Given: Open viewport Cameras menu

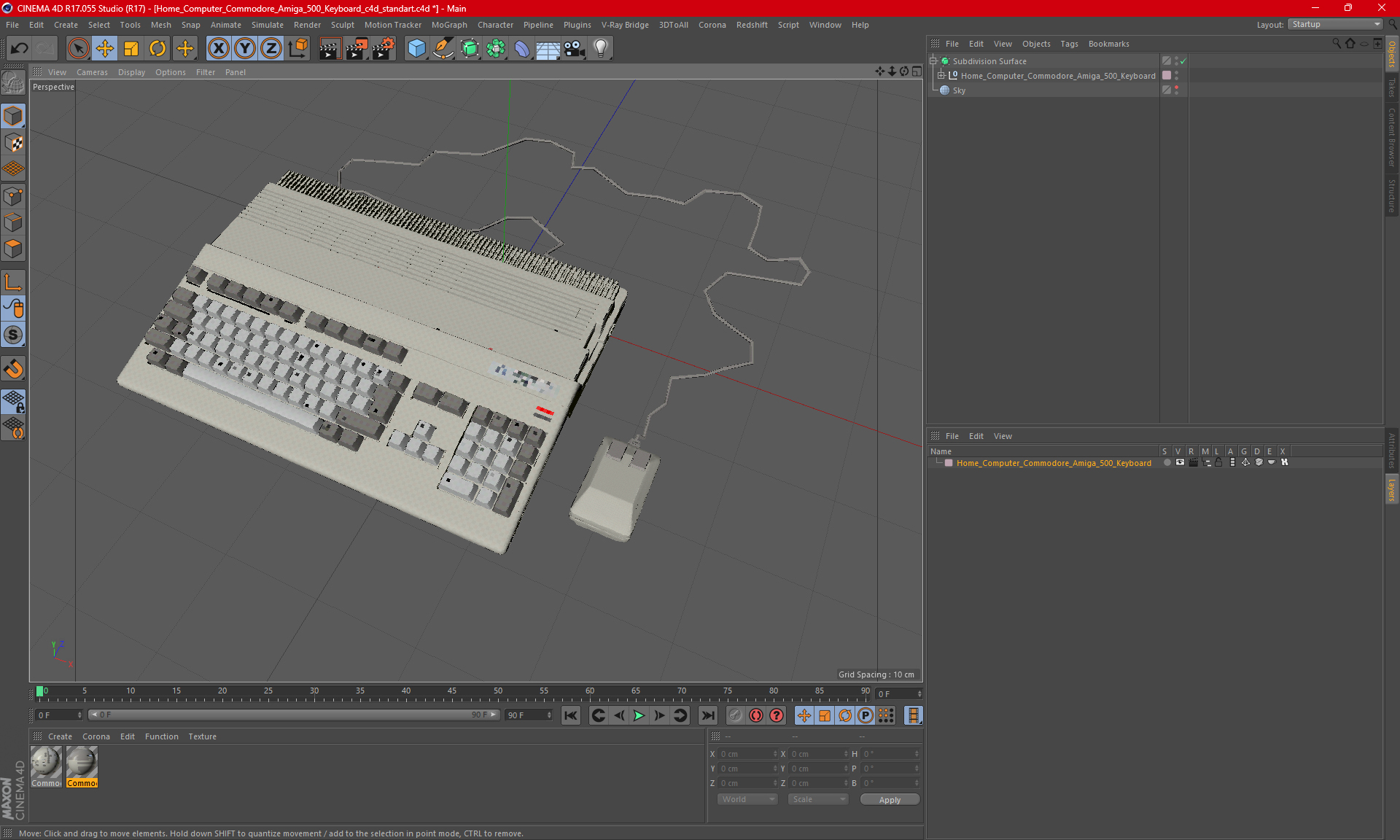Looking at the screenshot, I should click(92, 72).
